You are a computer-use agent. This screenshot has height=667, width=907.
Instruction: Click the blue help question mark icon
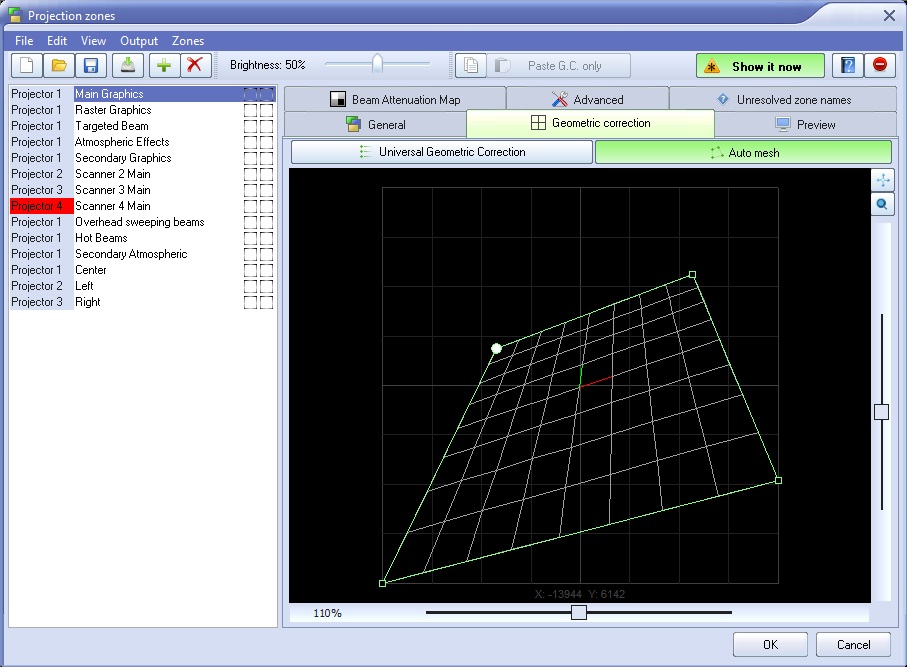(848, 66)
